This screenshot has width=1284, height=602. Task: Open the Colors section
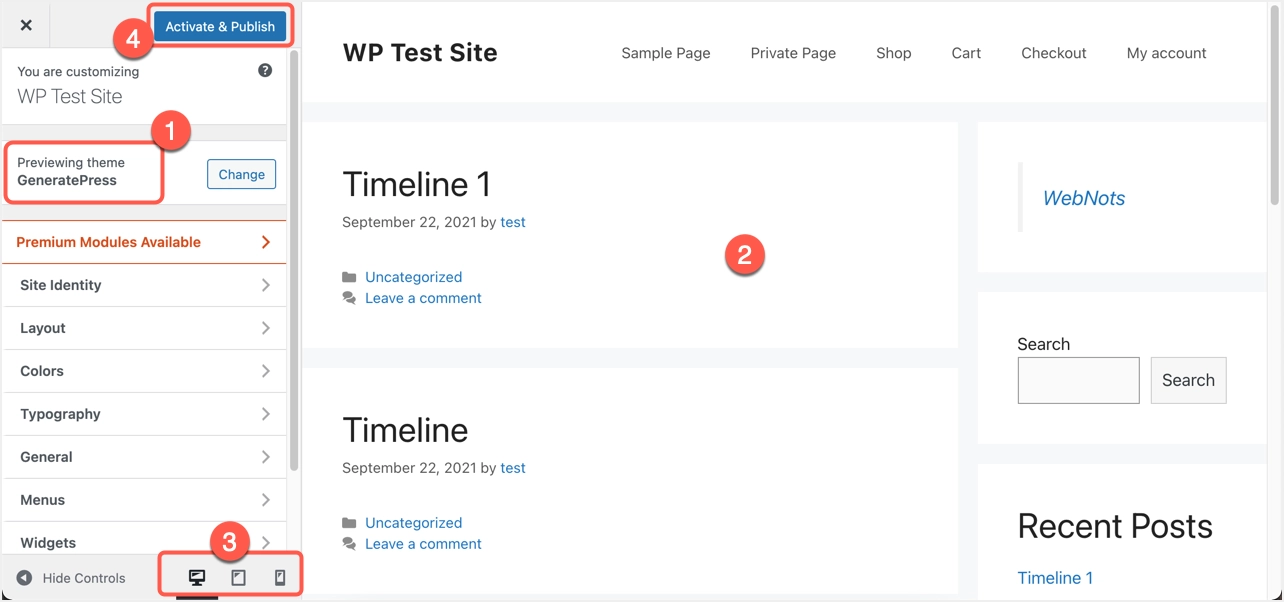click(x=145, y=371)
